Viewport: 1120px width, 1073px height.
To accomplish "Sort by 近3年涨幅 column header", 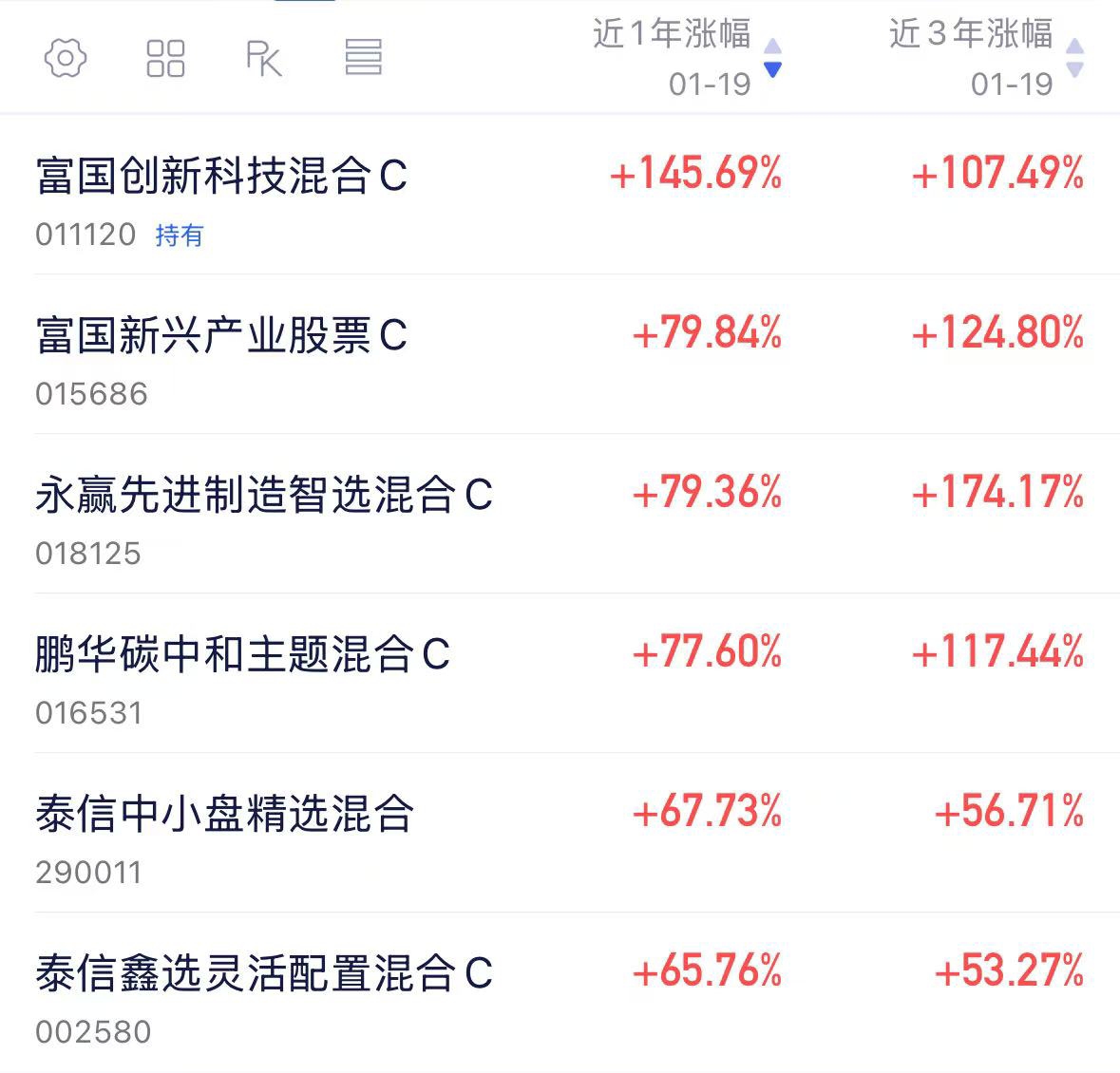I will click(x=971, y=34).
